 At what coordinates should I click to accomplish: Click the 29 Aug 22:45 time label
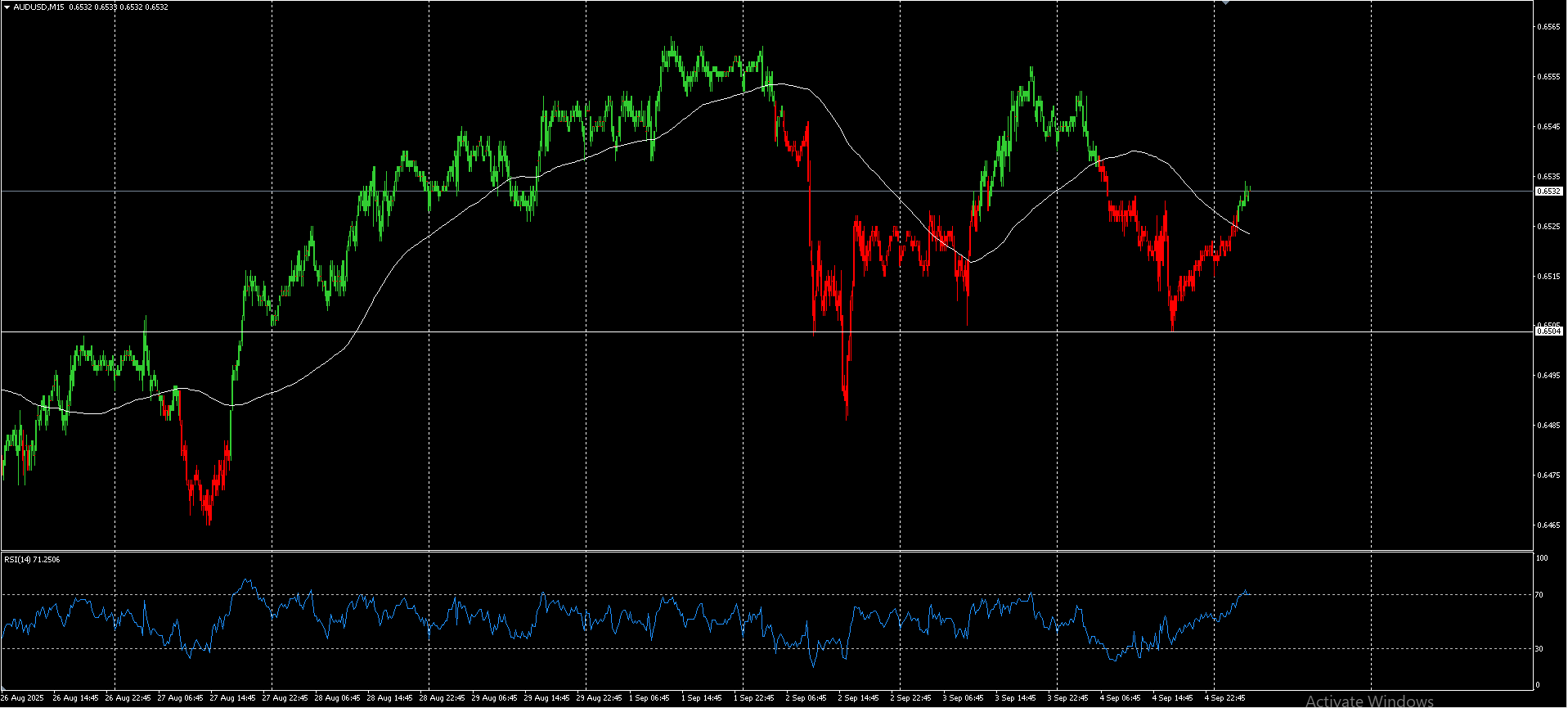[599, 698]
